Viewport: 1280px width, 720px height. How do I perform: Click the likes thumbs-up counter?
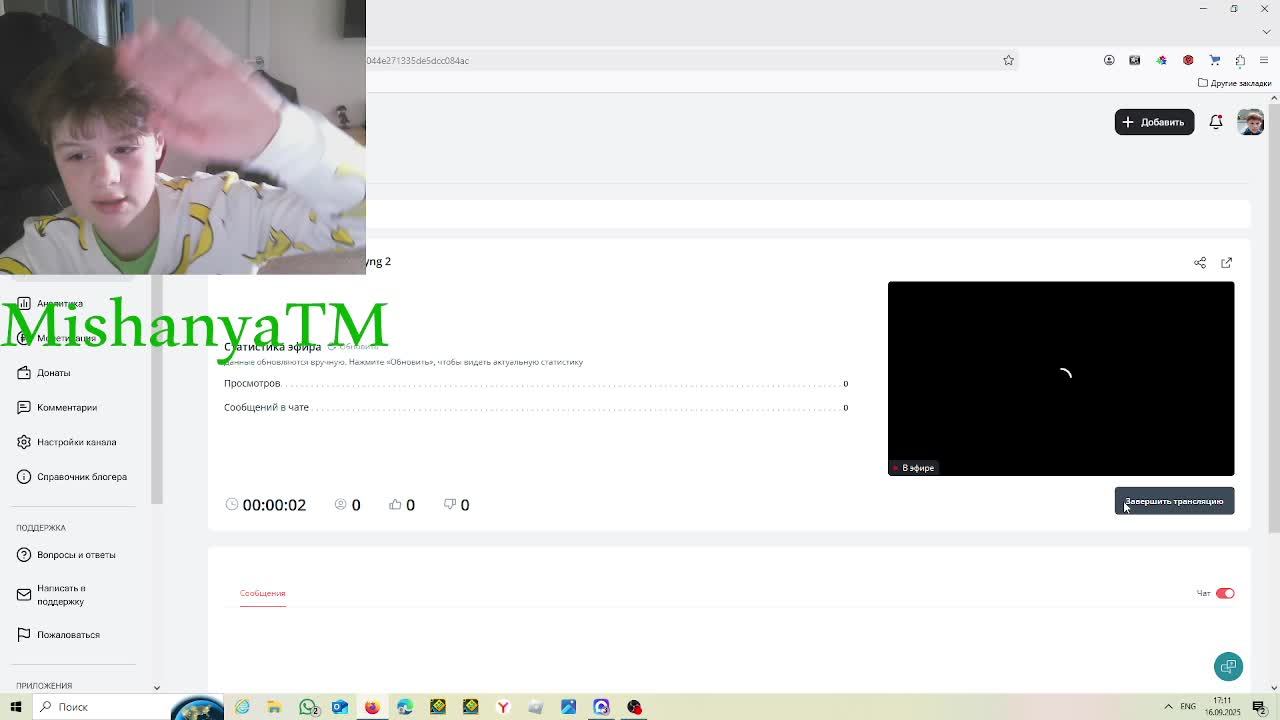click(402, 505)
